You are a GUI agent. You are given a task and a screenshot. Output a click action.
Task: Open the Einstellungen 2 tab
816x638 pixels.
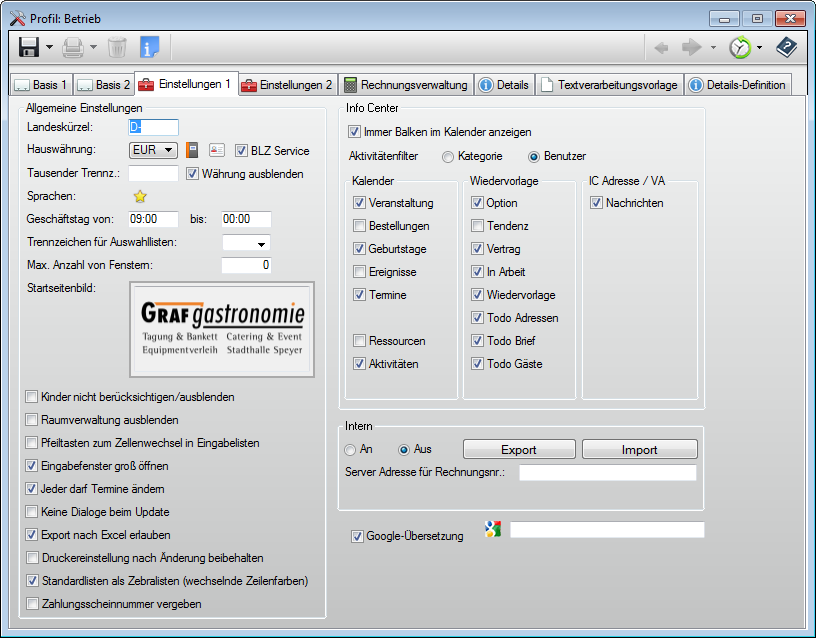(286, 85)
